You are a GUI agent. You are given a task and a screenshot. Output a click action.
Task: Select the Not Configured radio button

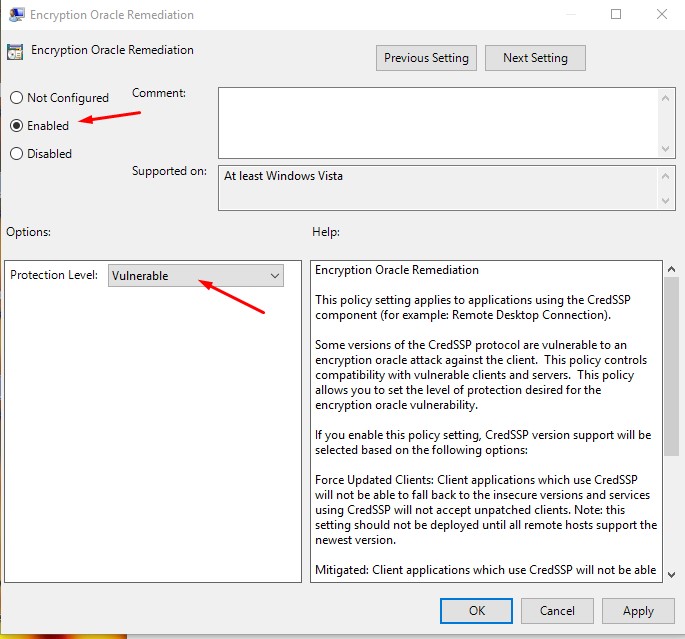(16, 98)
